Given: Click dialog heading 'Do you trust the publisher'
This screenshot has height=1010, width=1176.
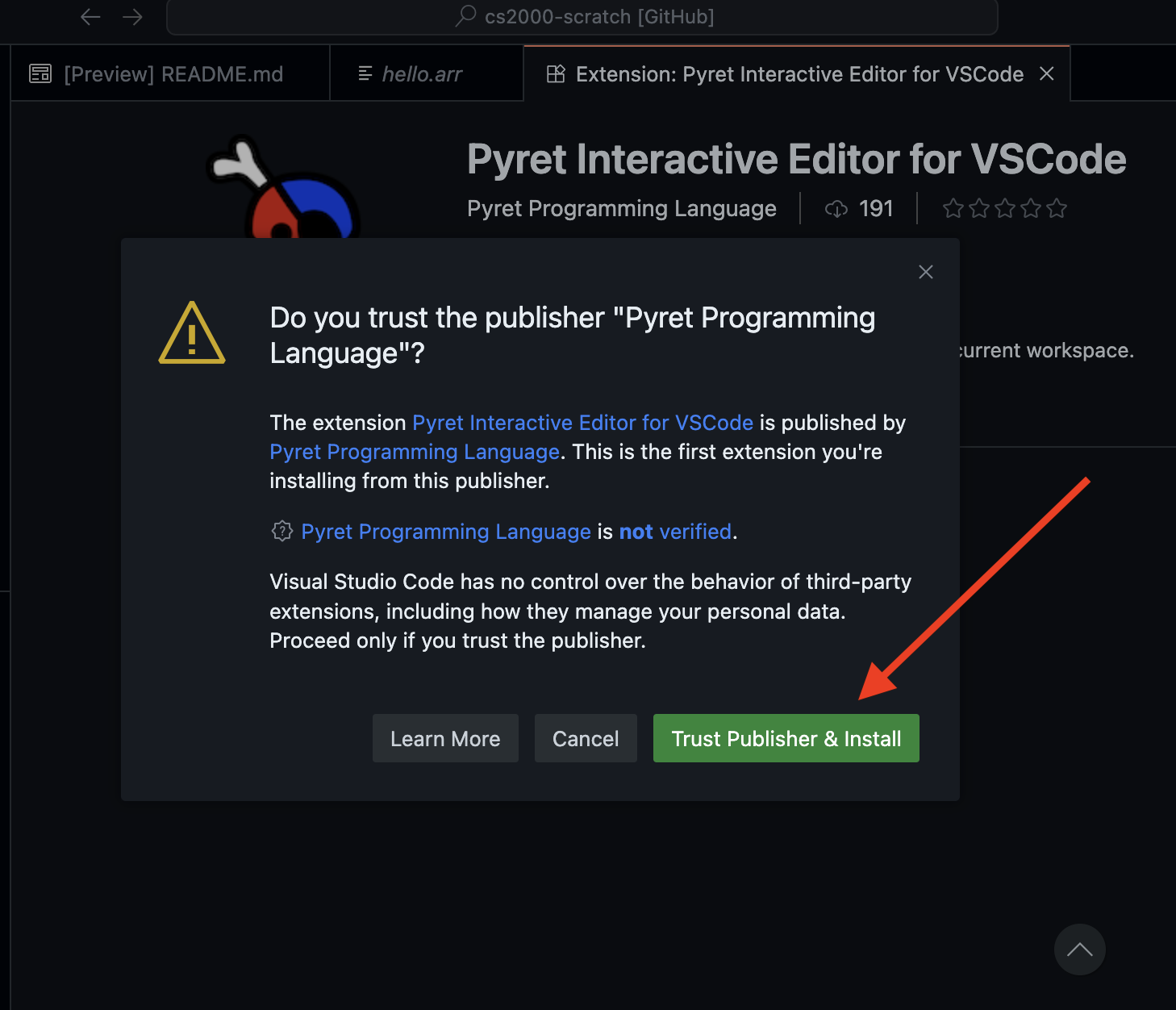Looking at the screenshot, I should tap(572, 335).
